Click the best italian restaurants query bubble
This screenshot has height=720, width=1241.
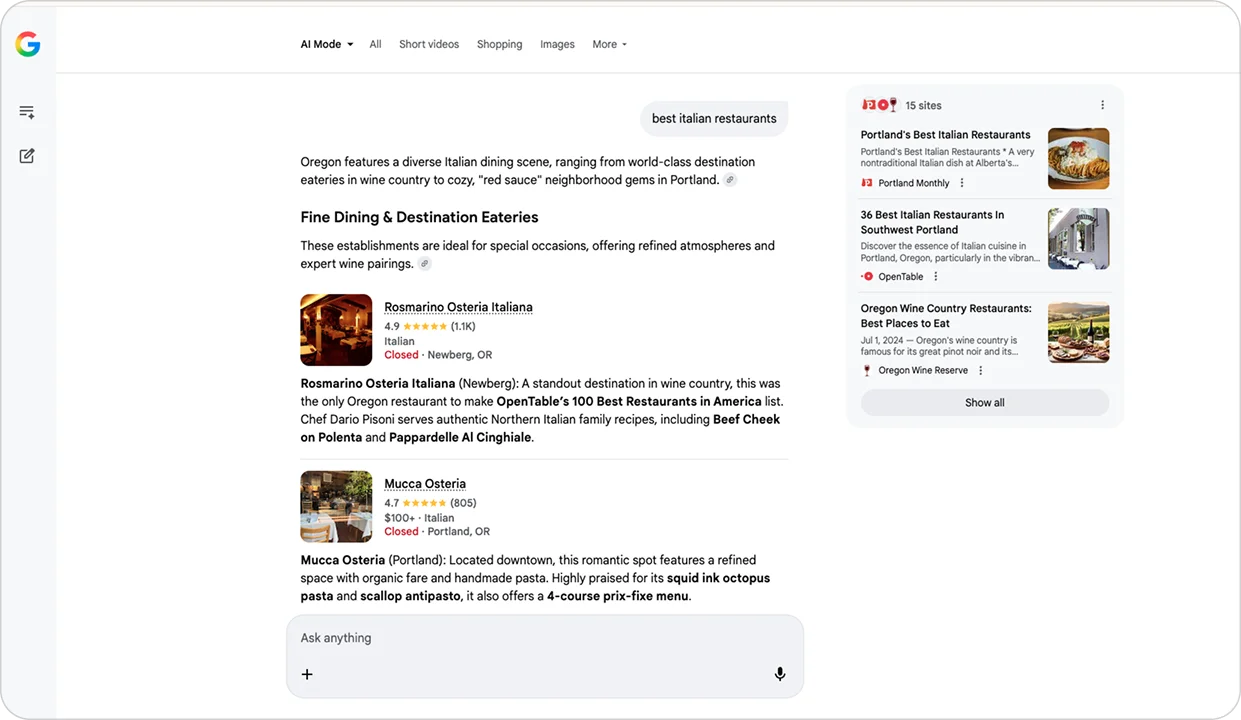(714, 118)
